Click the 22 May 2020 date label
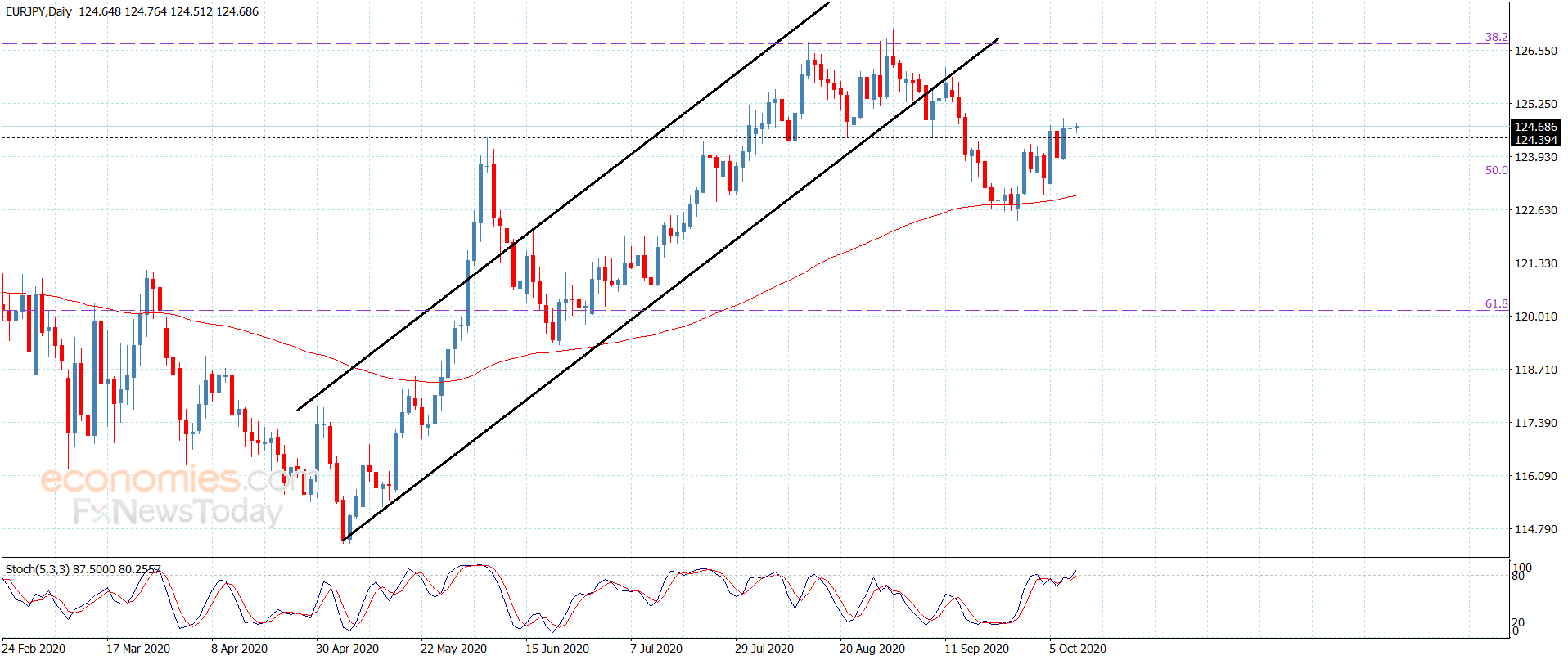 tap(453, 649)
